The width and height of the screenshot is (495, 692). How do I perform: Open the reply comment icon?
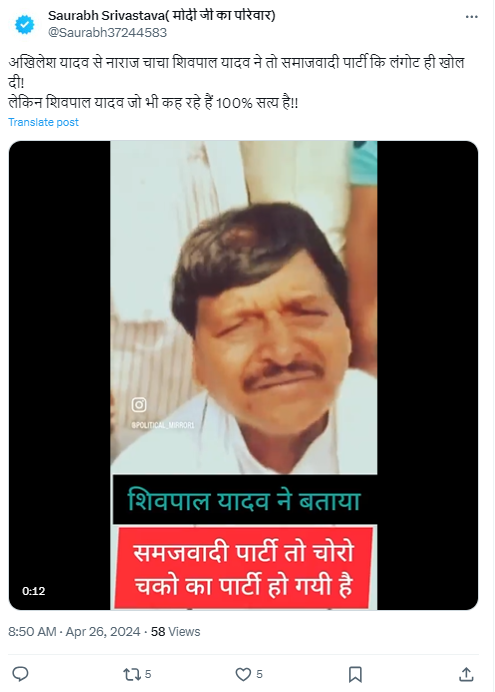click(20, 674)
